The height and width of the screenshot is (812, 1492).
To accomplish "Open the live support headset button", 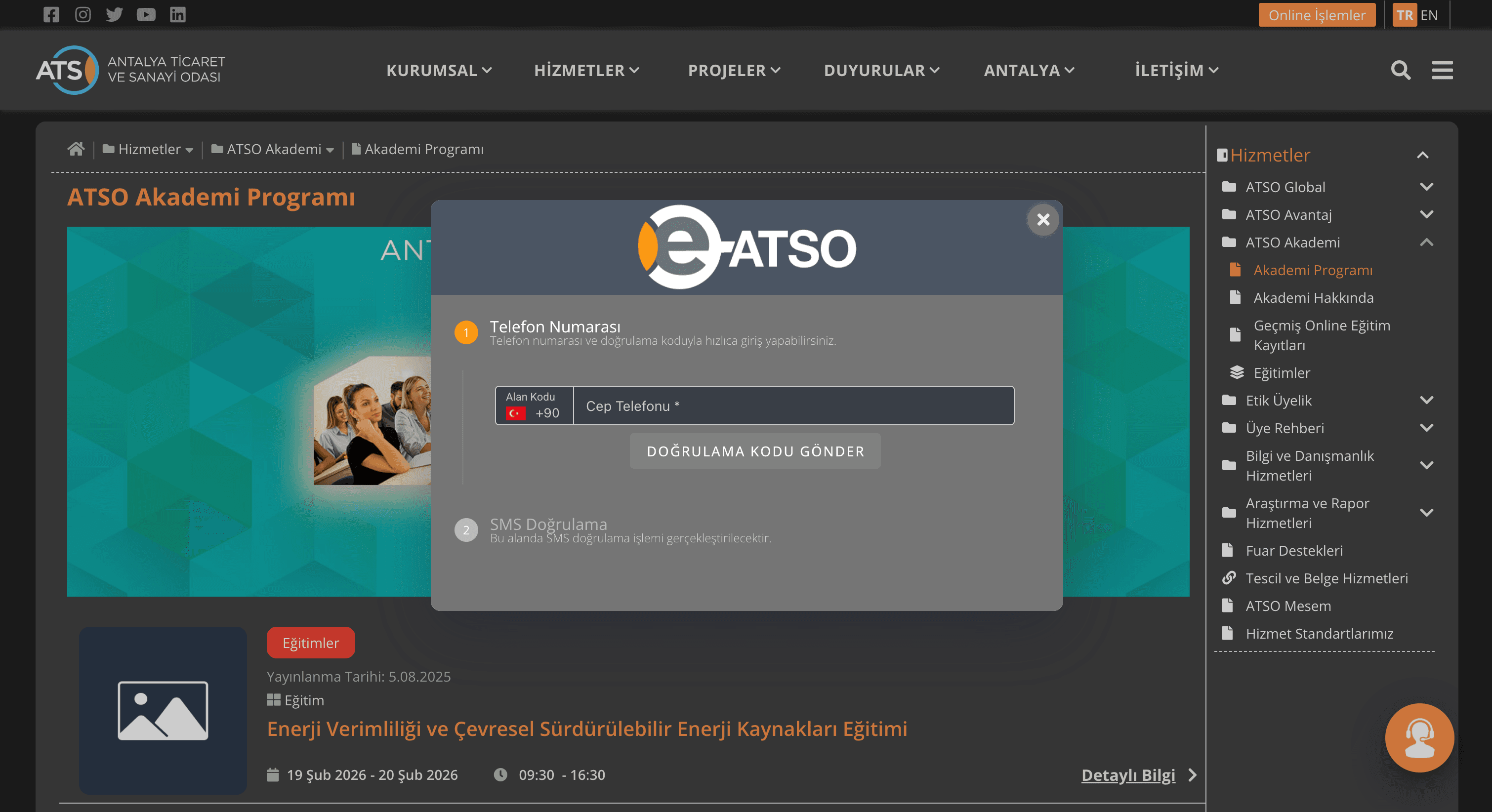I will tap(1419, 737).
